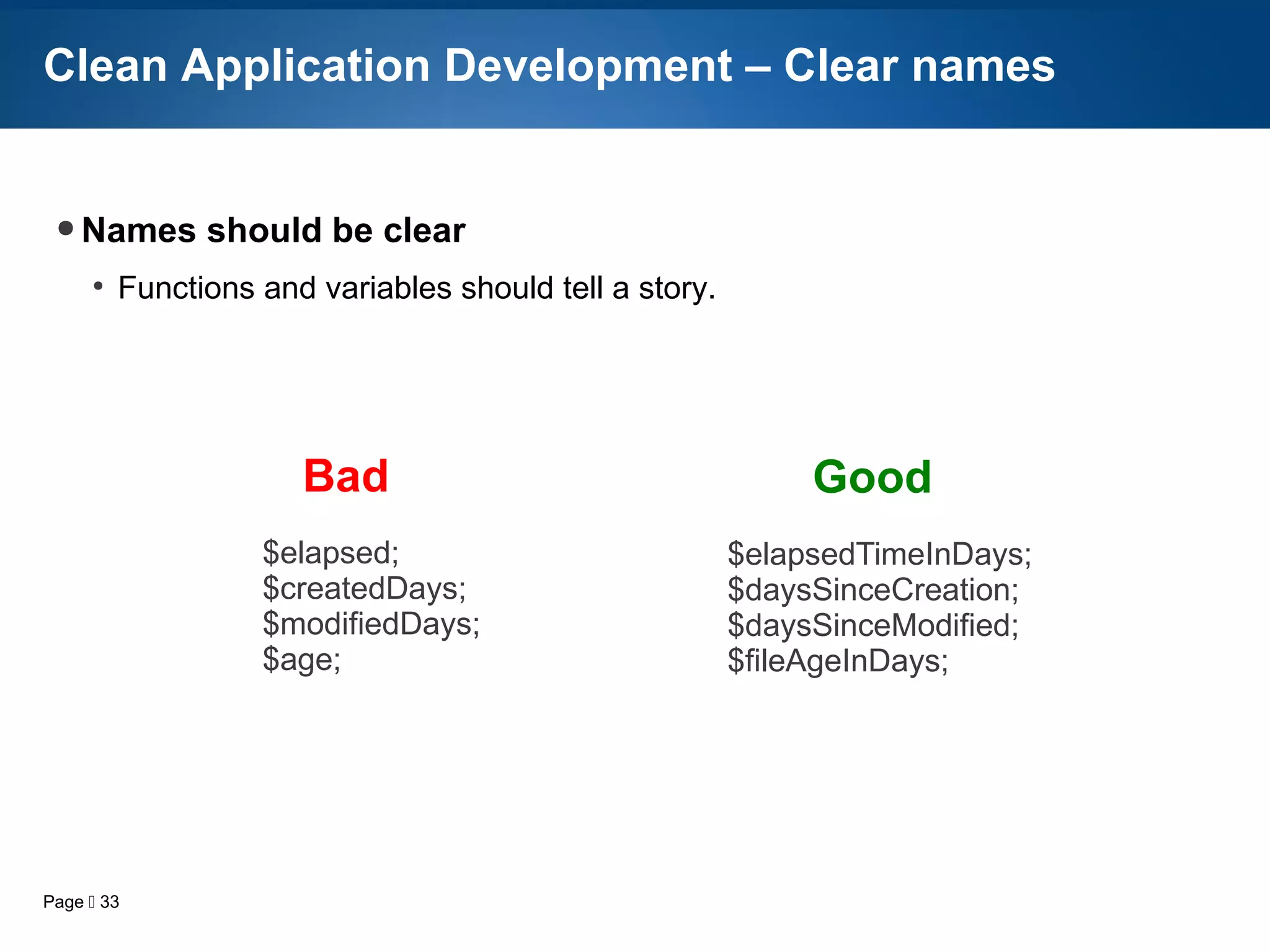The image size is (1270, 952).
Task: Select the large bullet before Names
Action: [66, 228]
